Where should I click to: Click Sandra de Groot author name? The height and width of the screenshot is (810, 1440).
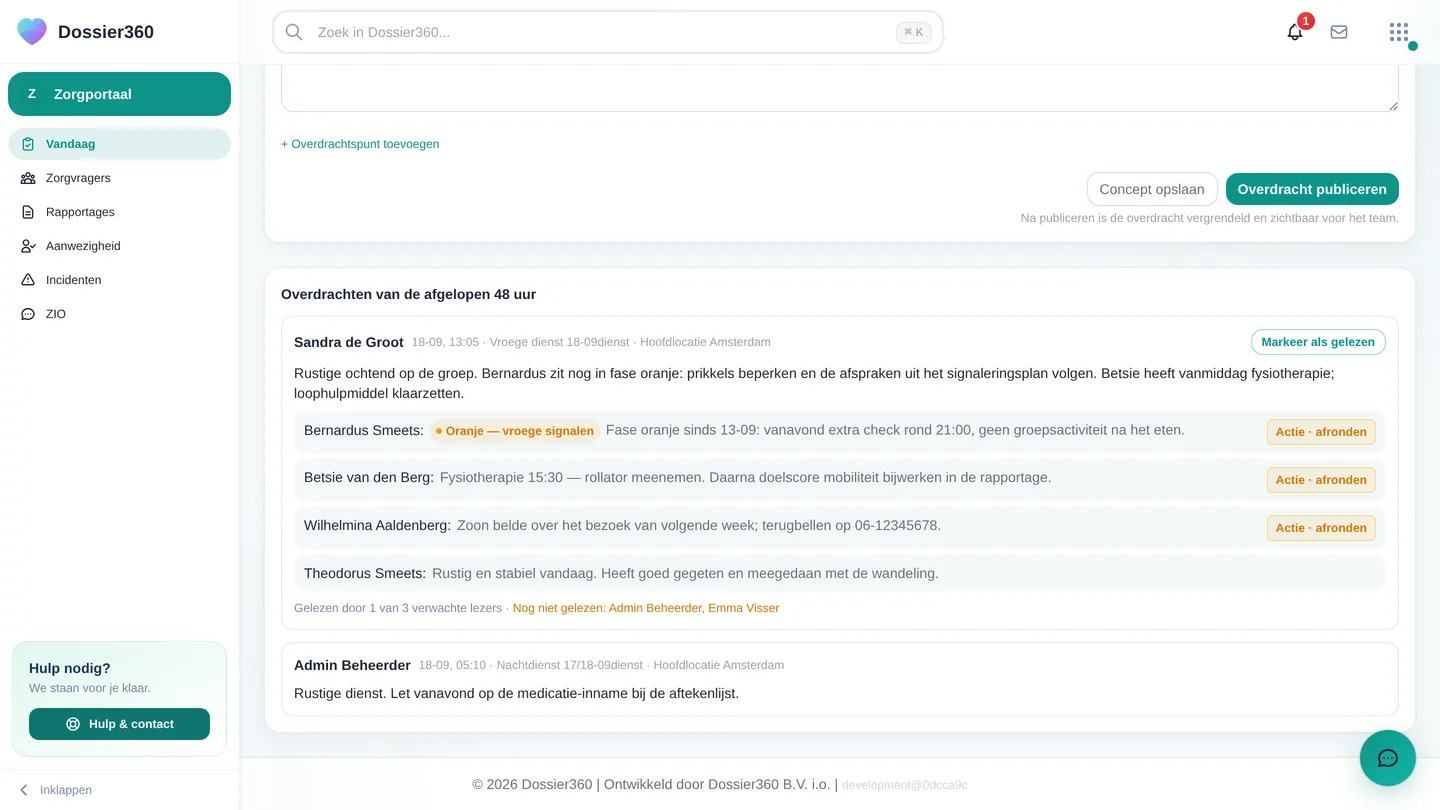[x=349, y=342]
